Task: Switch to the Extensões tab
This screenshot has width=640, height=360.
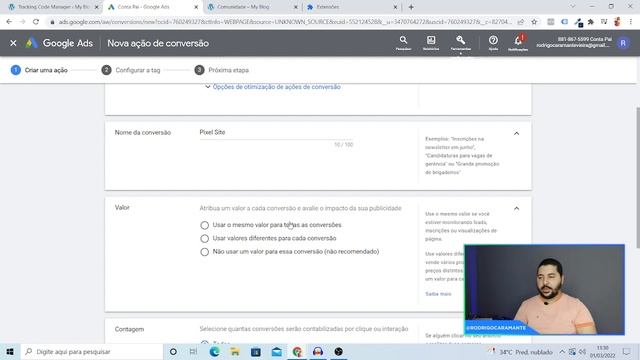Action: [x=351, y=7]
